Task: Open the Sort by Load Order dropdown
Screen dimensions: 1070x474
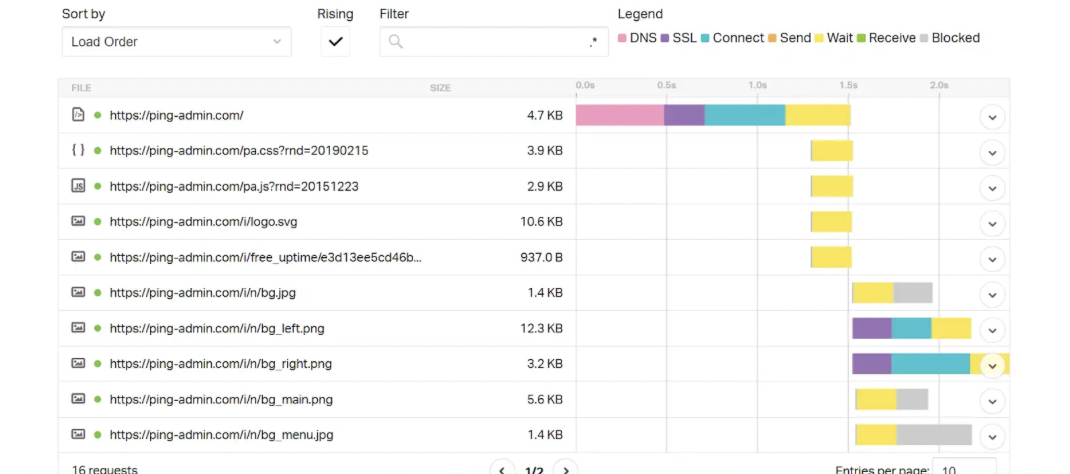Action: (176, 42)
